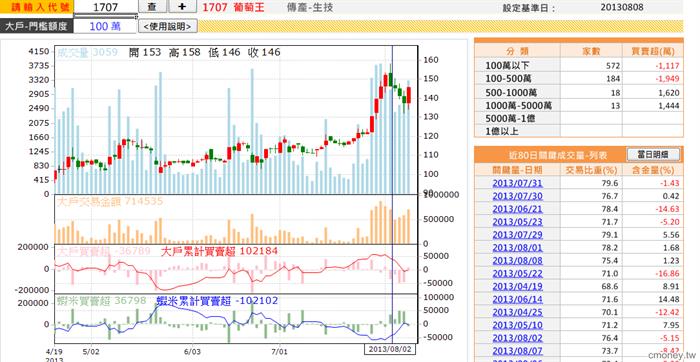Open the 2013/07/29 date link
Viewport: 700px width, 362px height.
[x=517, y=235]
